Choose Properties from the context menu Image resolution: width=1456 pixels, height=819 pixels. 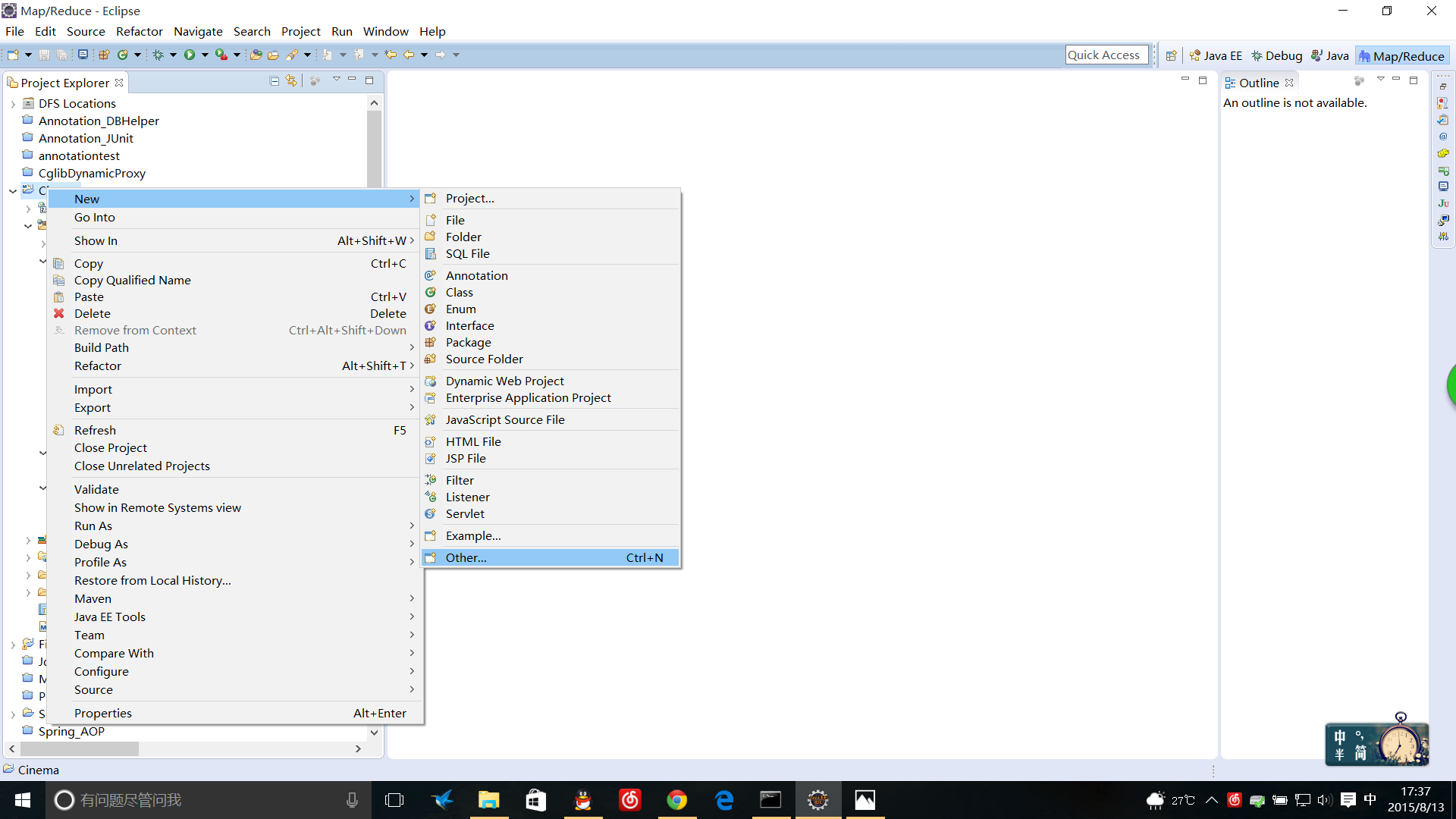tap(103, 713)
